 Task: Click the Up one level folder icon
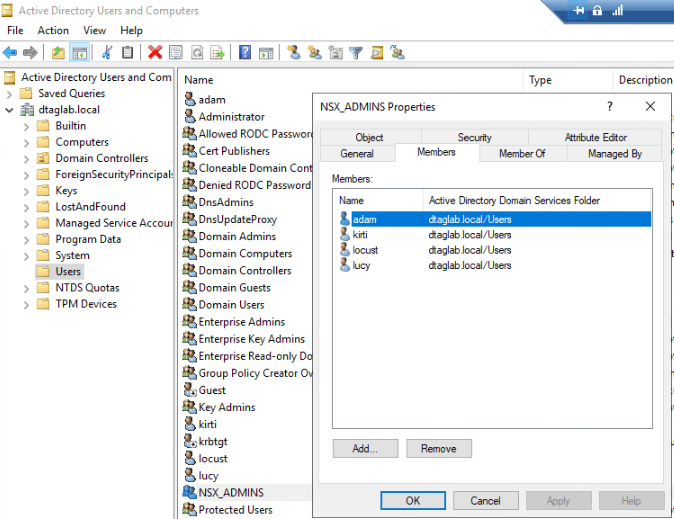coord(59,52)
